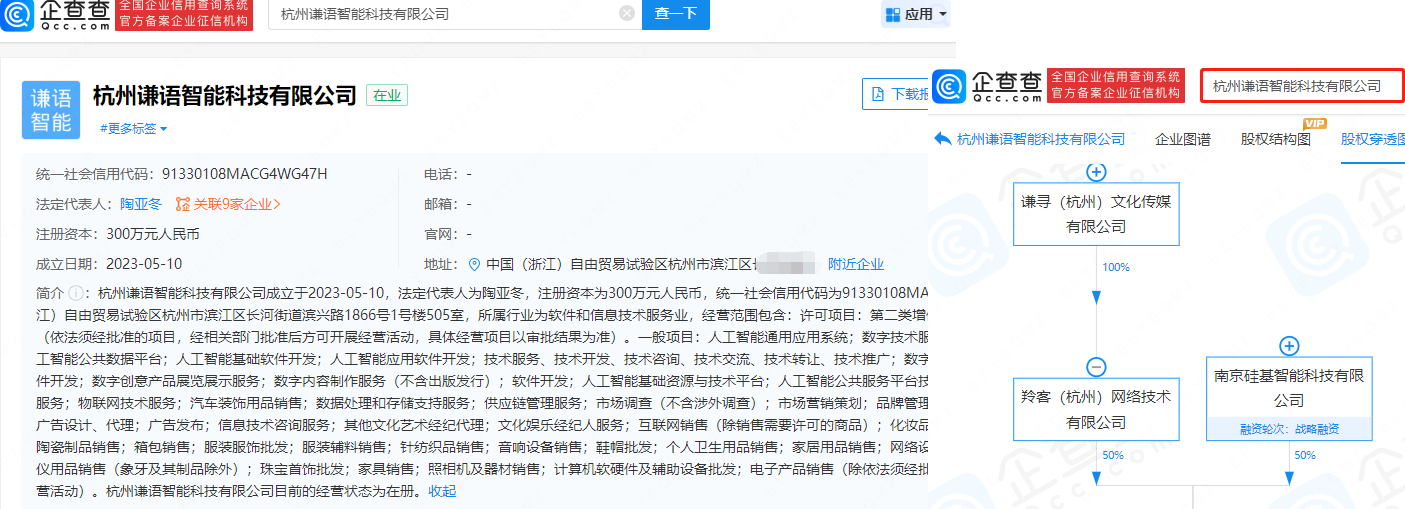Click the 谦寻（杭州）文化传媒有限公司 node
This screenshot has width=1405, height=509.
pyautogui.click(x=1096, y=214)
